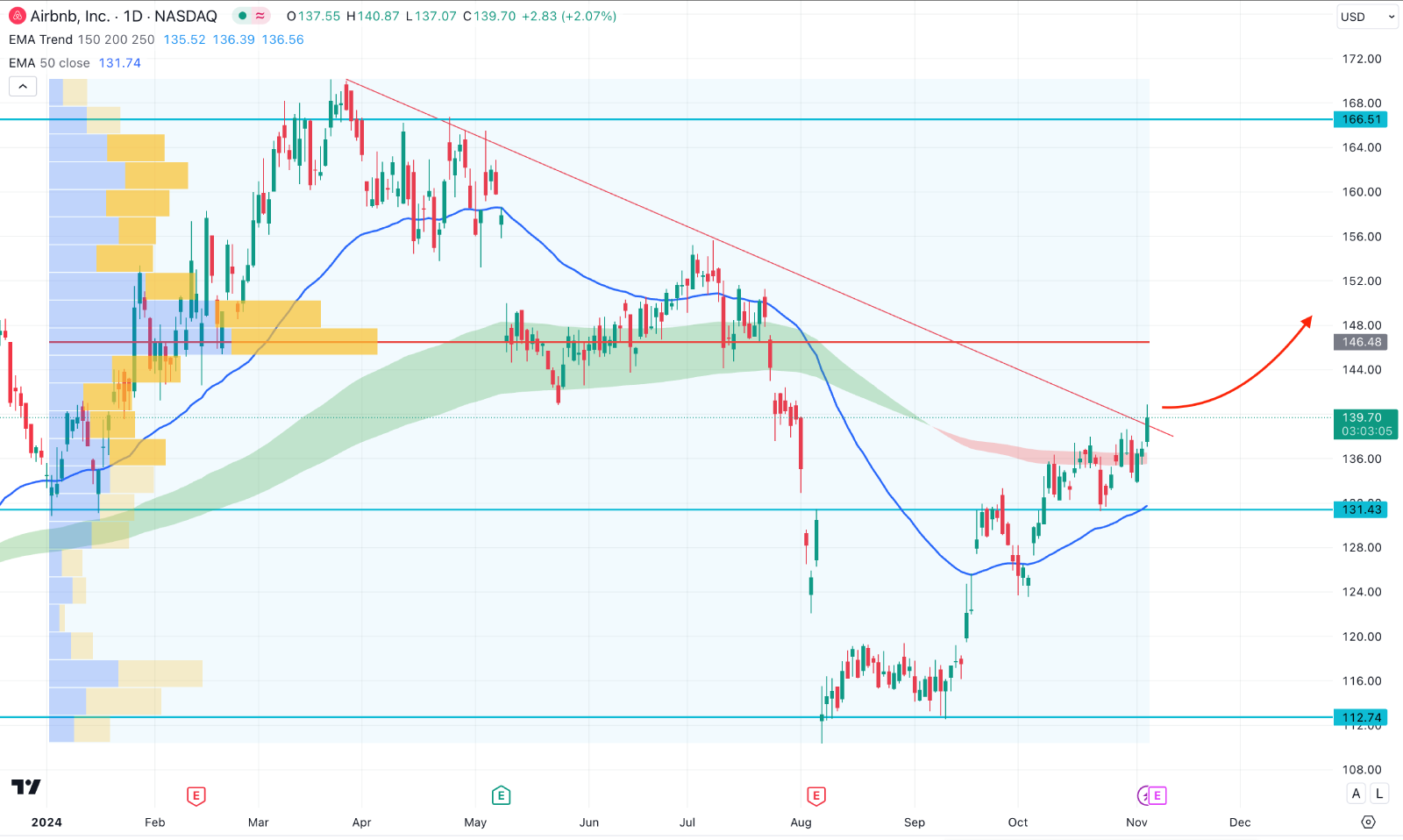
Task: Click the 1D interval label in the title
Action: pyautogui.click(x=132, y=16)
